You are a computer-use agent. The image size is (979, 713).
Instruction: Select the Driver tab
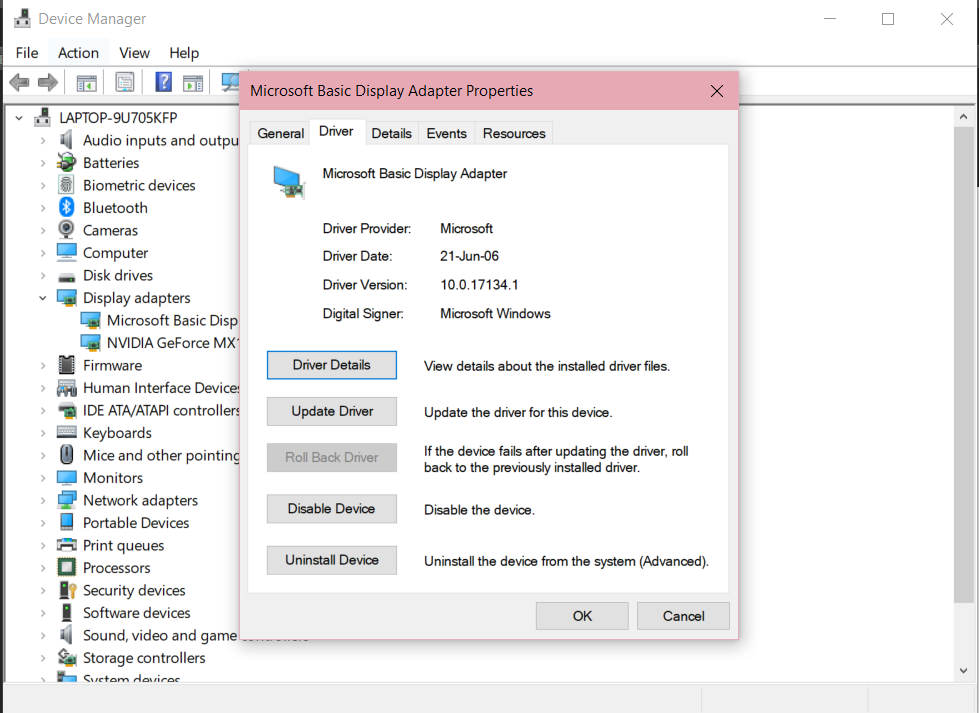click(x=337, y=131)
